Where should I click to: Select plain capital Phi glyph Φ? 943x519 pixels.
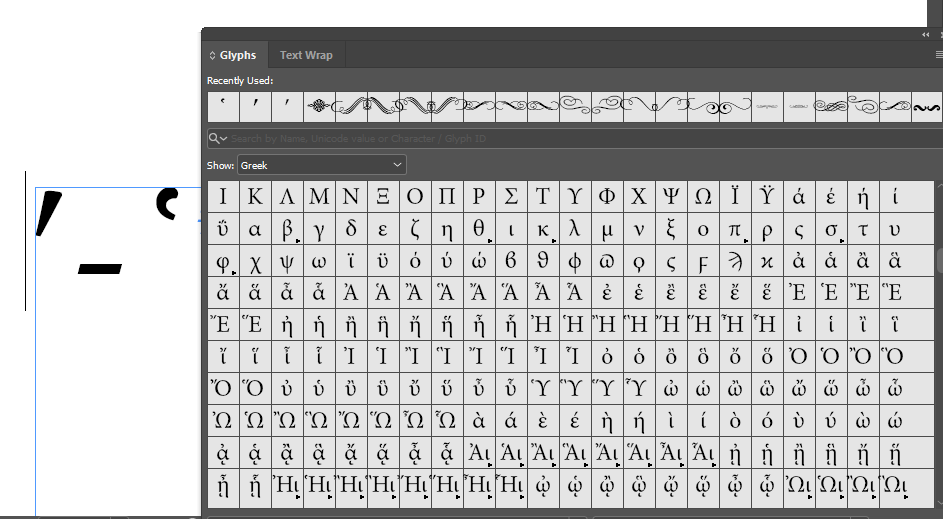tap(607, 197)
